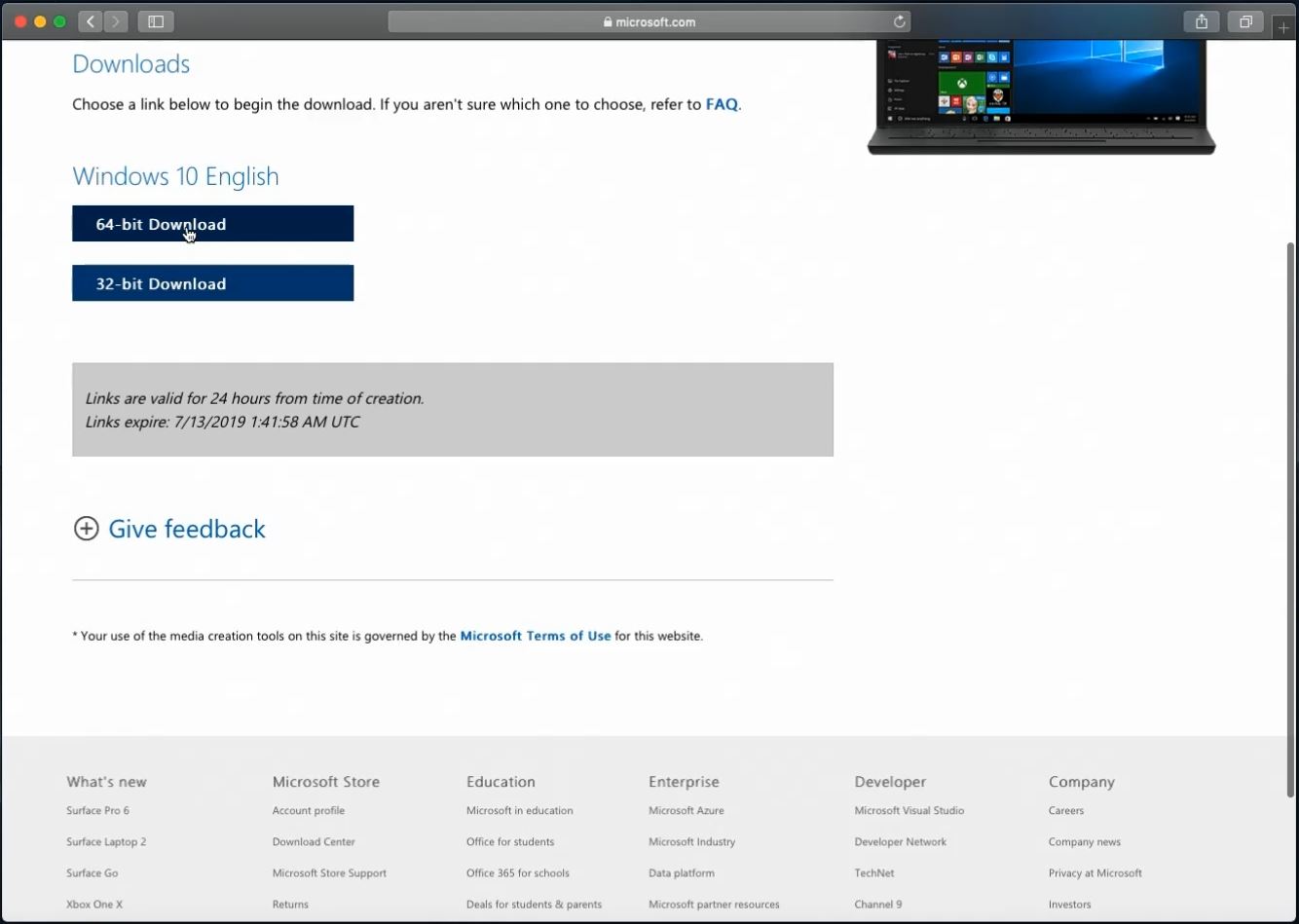
Task: Open Microsoft Industry link
Action: pos(692,841)
